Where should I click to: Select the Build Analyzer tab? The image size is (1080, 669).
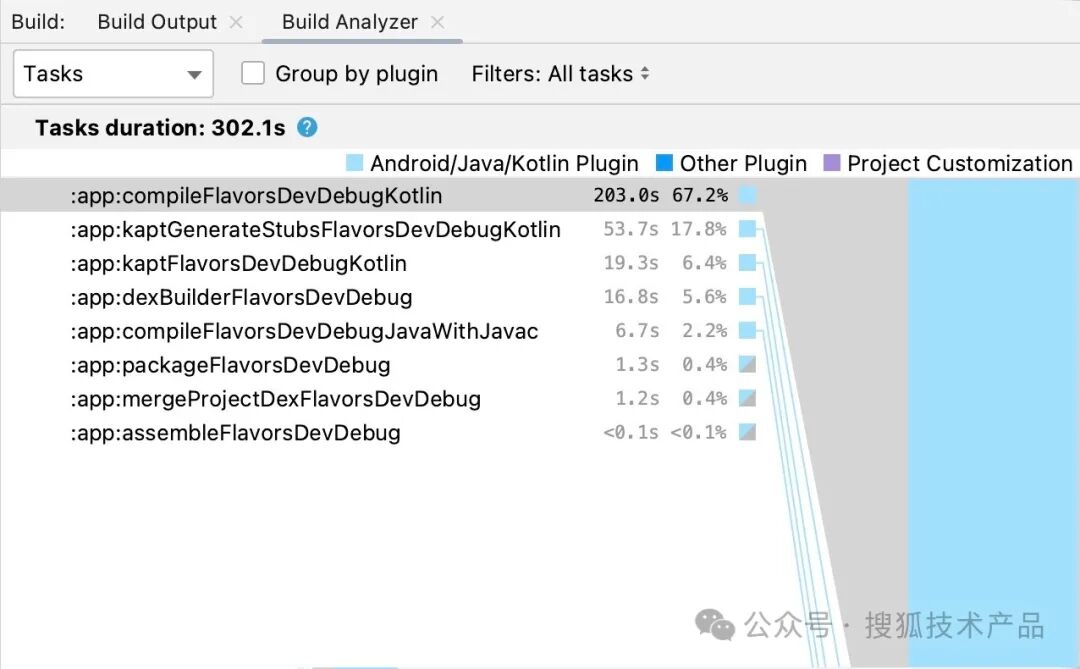350,22
